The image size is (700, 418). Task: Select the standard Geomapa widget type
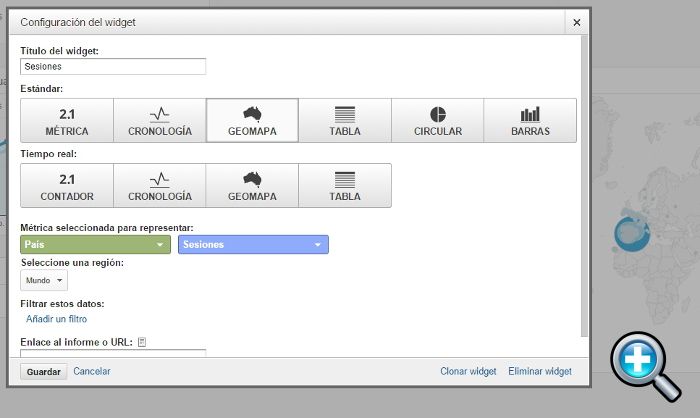point(252,121)
